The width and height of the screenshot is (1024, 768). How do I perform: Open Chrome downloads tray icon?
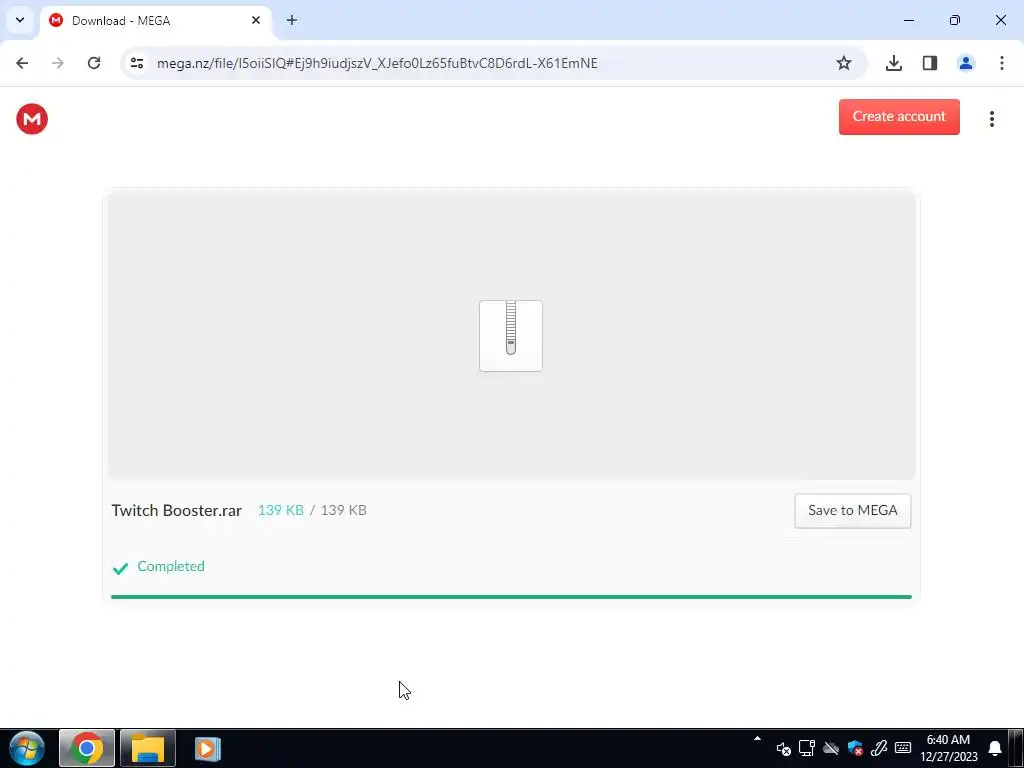[x=894, y=63]
